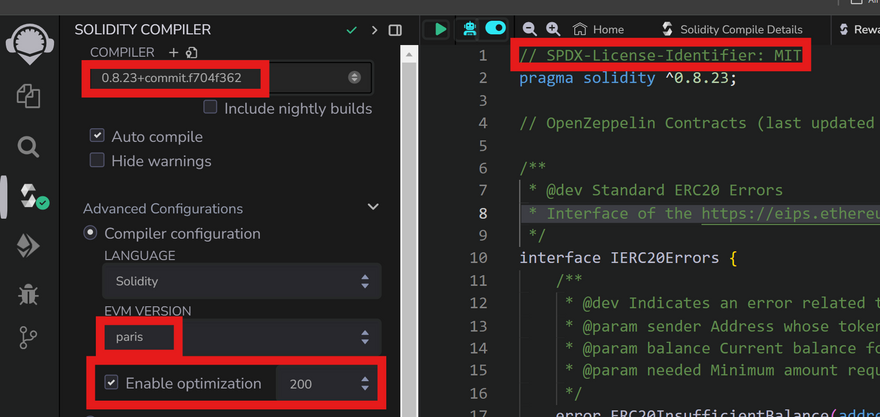Select the Compiler configuration radio button
The image size is (880, 417).
pos(91,233)
